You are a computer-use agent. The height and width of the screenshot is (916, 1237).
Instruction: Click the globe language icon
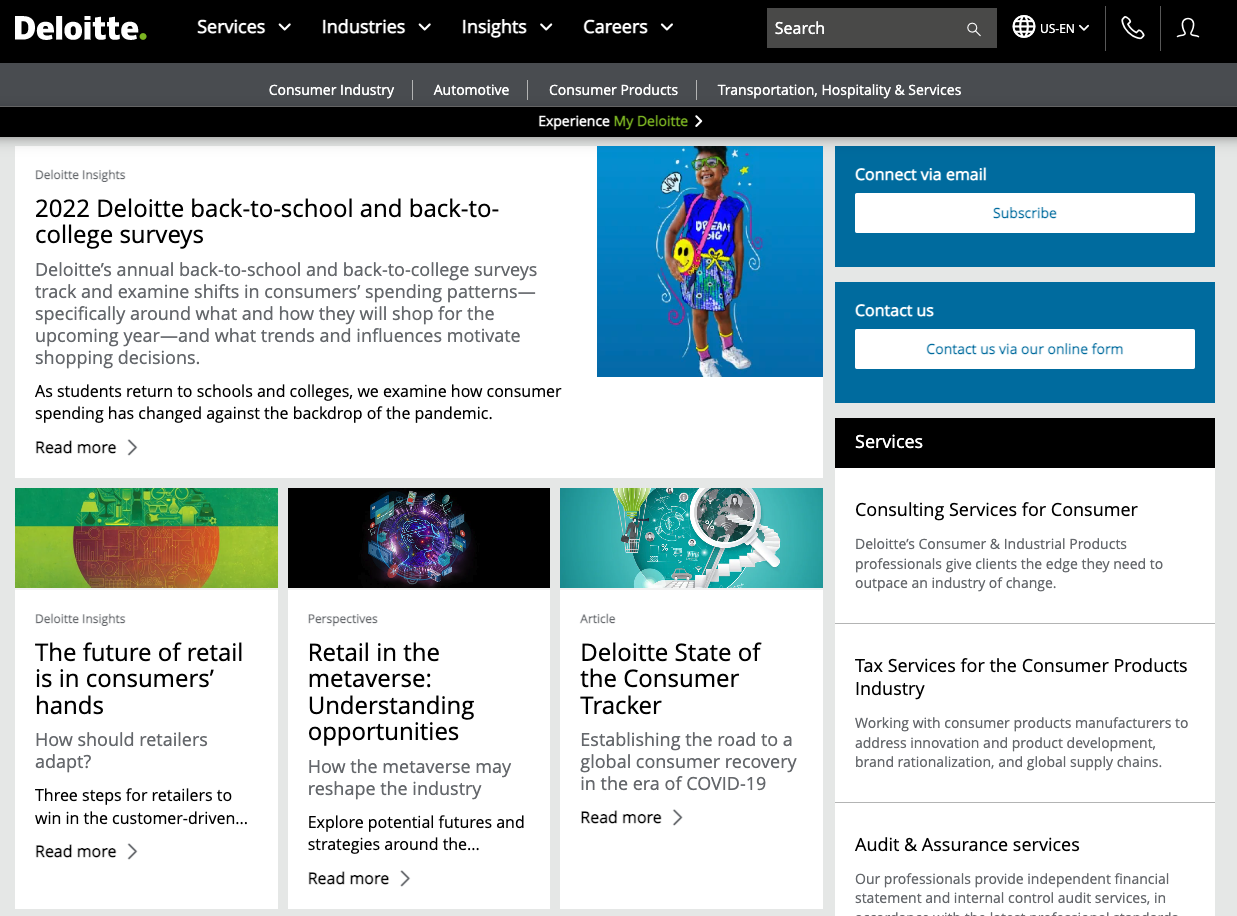(1023, 27)
